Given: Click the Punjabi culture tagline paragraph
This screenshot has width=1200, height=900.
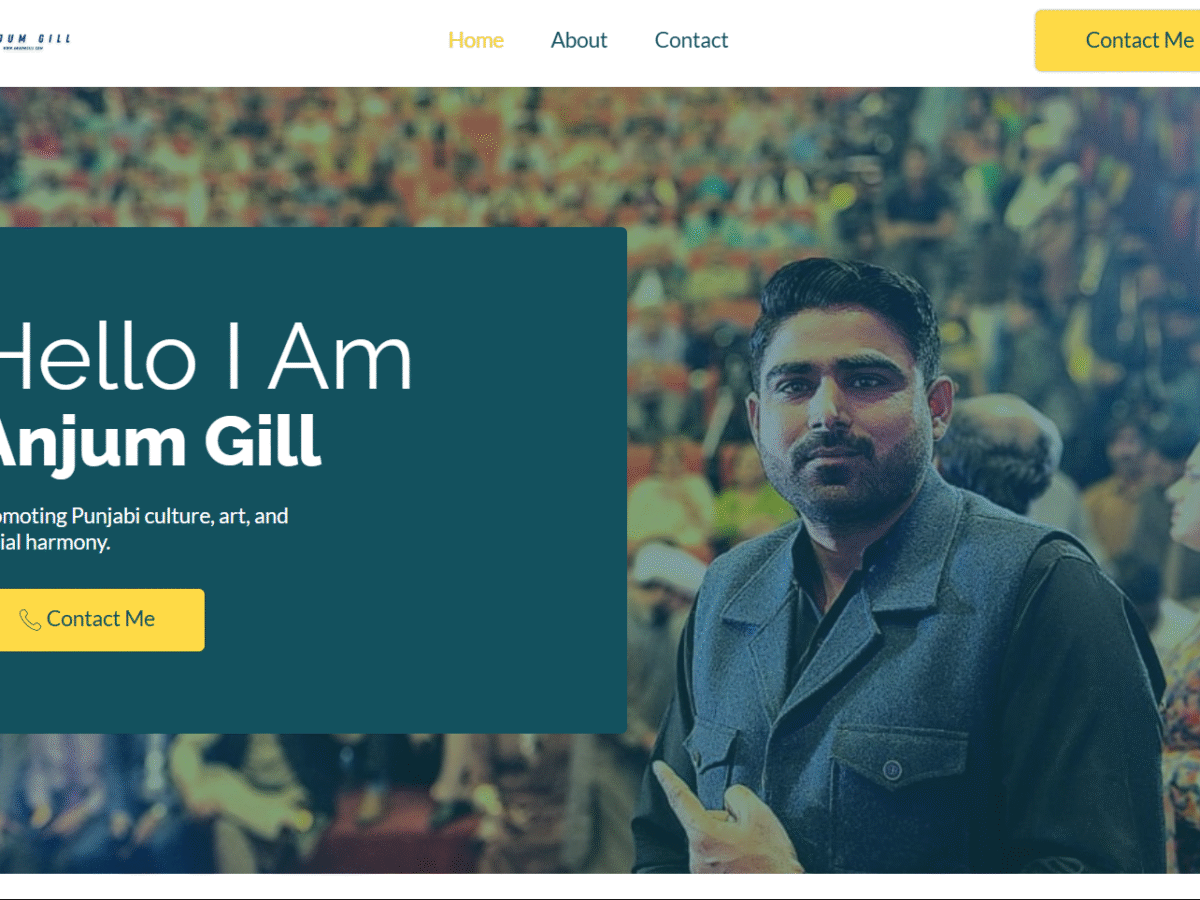Looking at the screenshot, I should (144, 530).
